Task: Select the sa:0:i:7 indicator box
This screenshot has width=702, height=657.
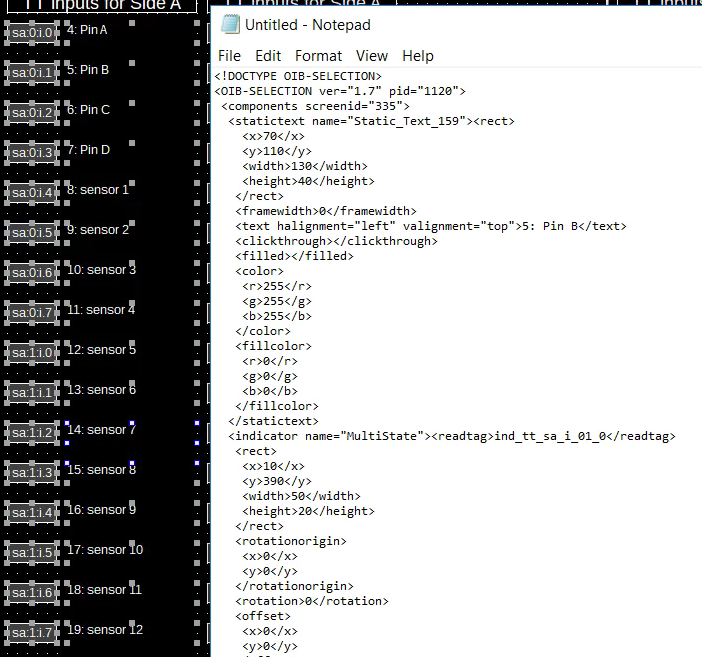Action: pos(33,312)
